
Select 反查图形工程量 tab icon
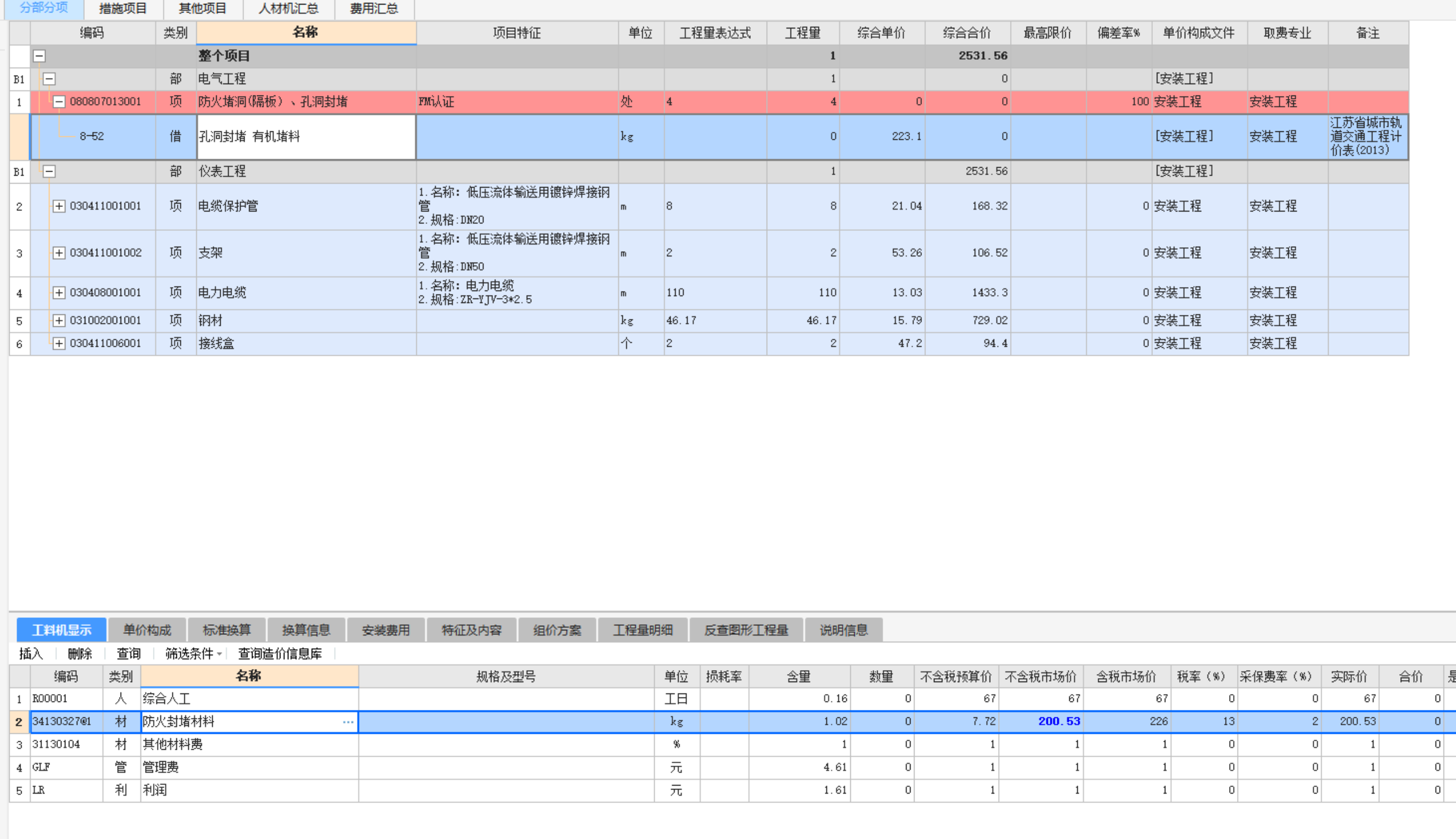pyautogui.click(x=745, y=629)
